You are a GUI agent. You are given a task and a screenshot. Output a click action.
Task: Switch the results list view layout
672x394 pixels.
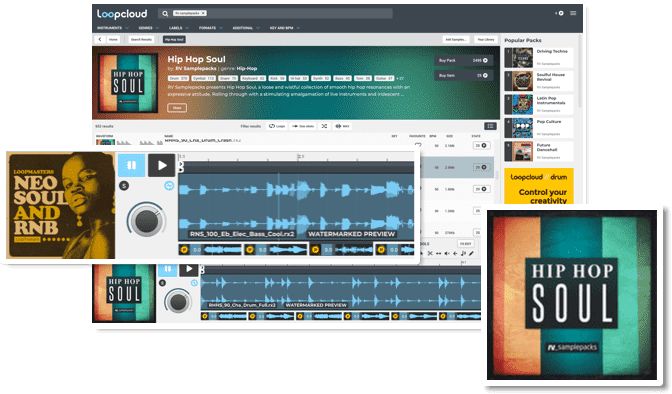(490, 126)
